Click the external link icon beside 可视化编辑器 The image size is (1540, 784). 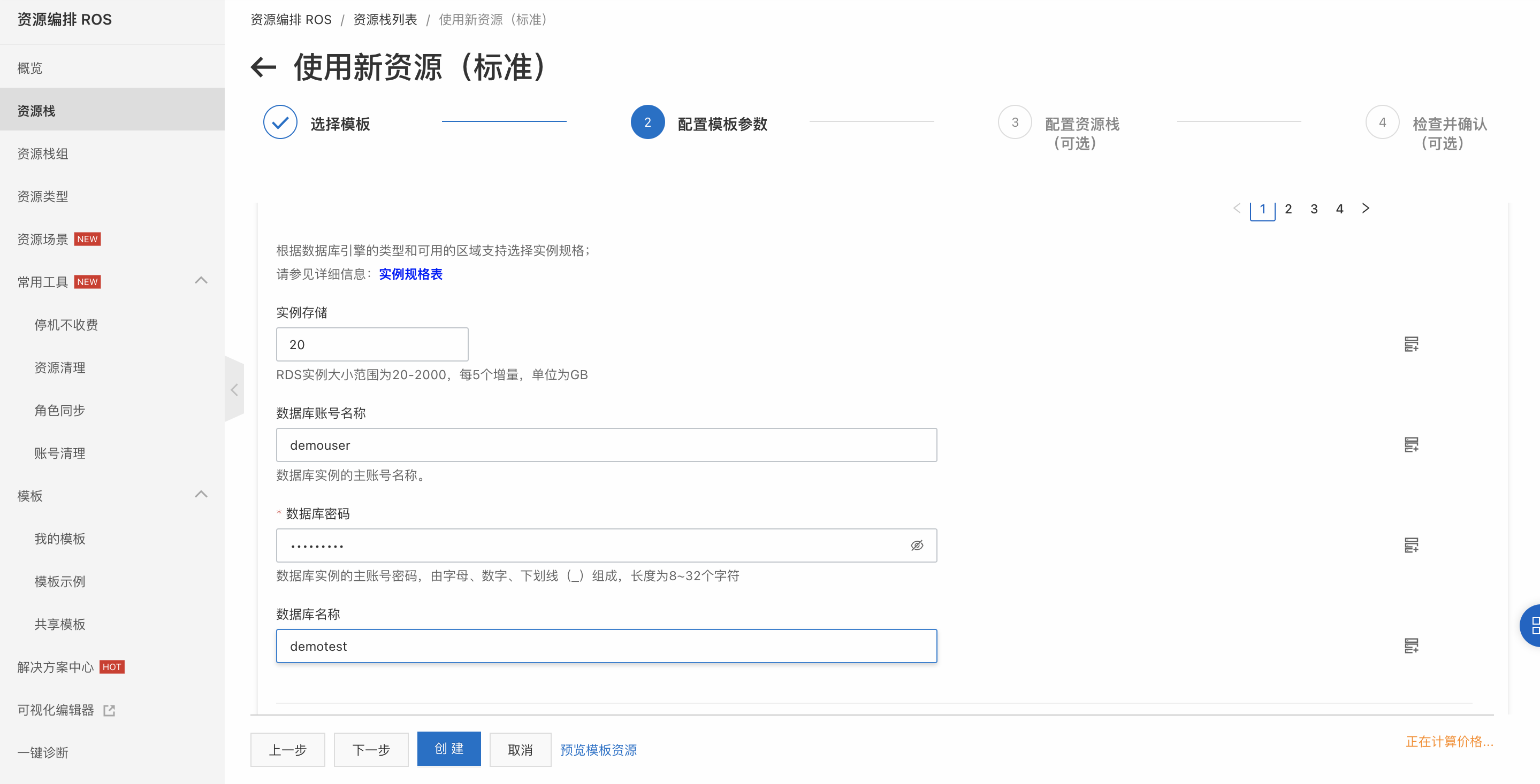[x=109, y=710]
